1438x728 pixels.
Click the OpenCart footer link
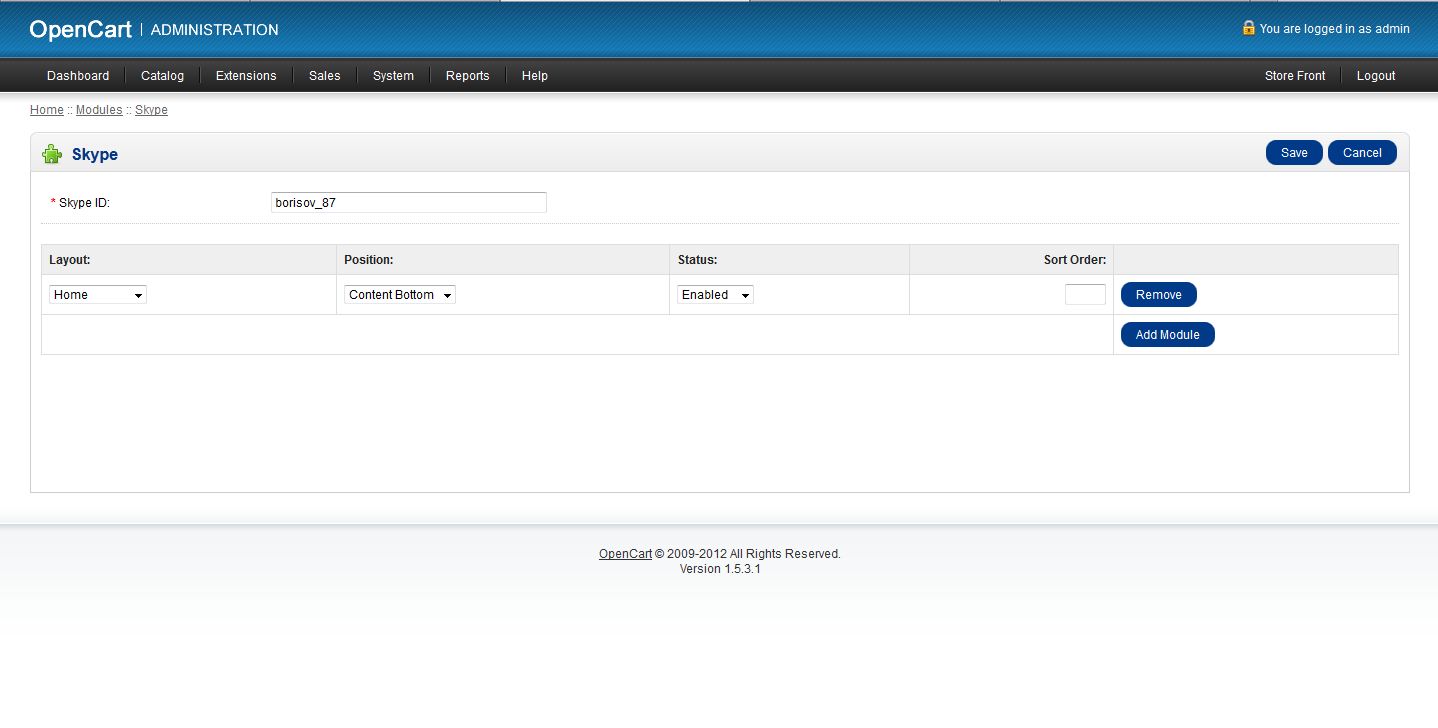pyautogui.click(x=626, y=554)
